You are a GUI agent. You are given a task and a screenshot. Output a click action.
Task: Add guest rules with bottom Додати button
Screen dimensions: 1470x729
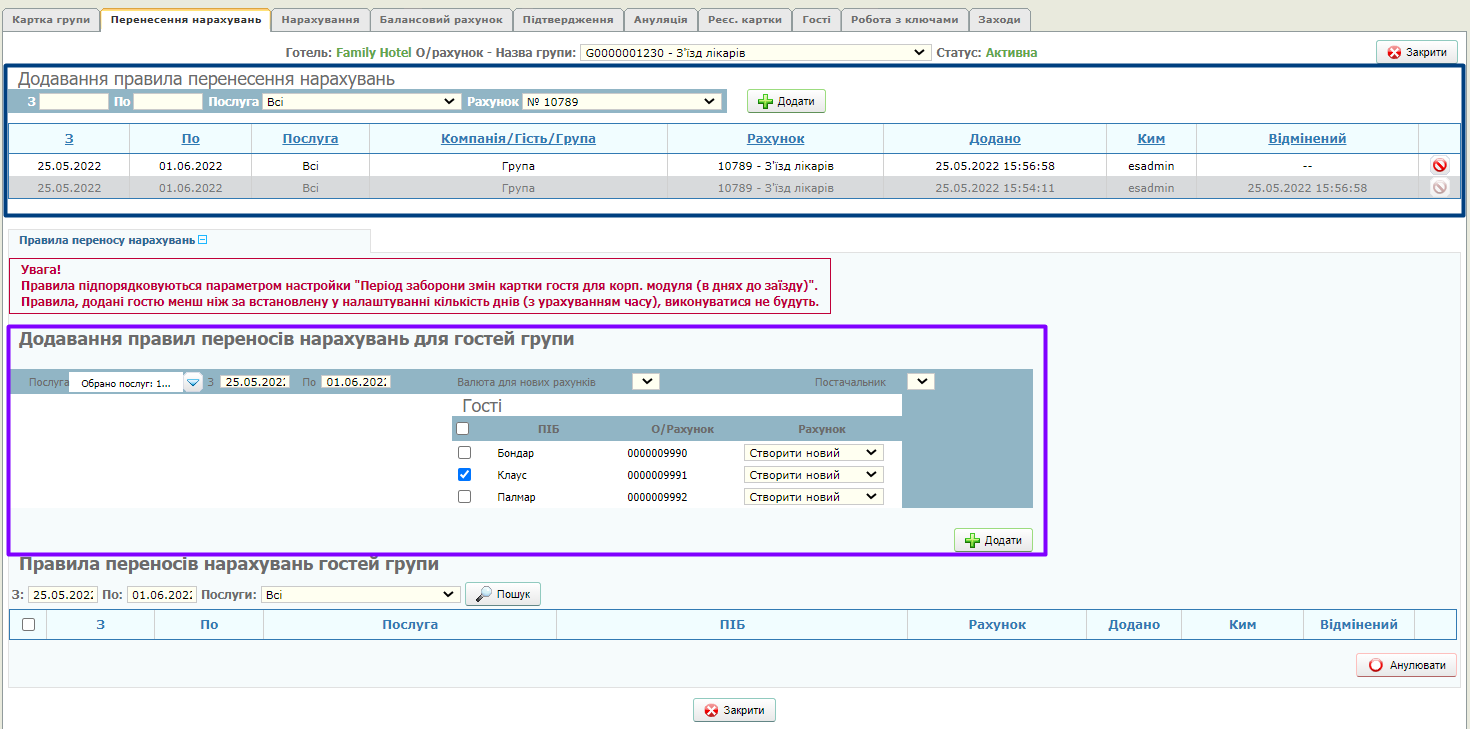(993, 540)
